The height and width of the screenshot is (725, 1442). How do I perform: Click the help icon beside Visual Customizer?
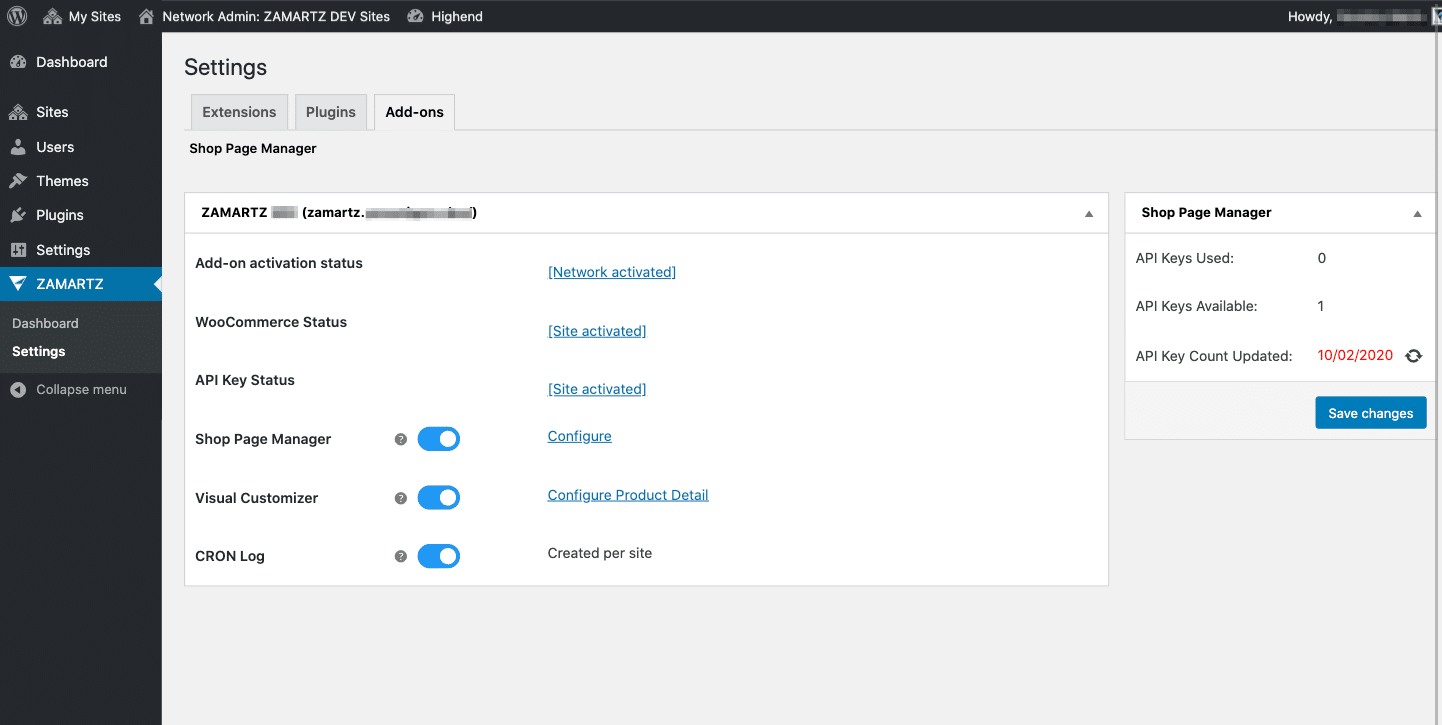coord(400,497)
